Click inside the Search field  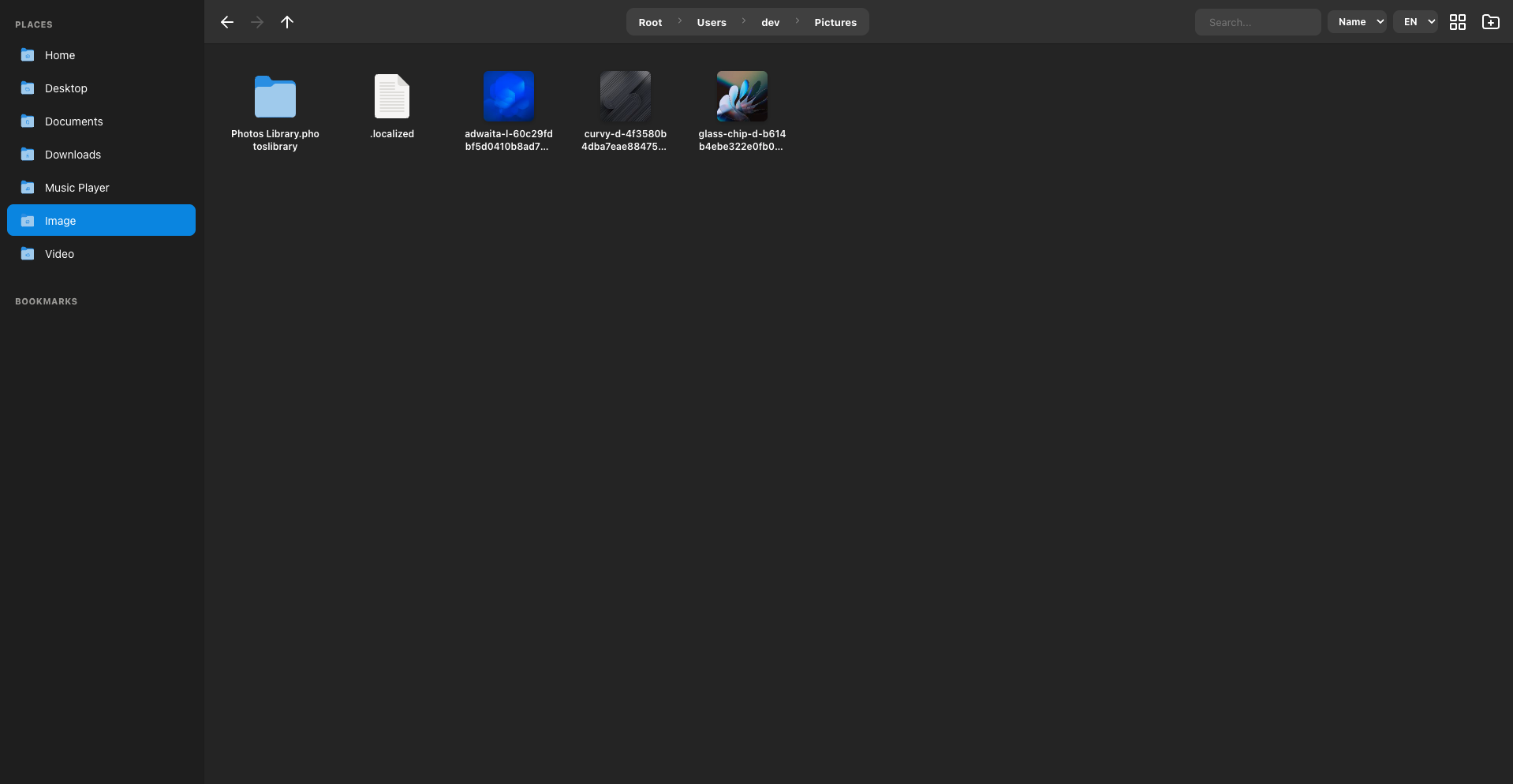tap(1257, 22)
